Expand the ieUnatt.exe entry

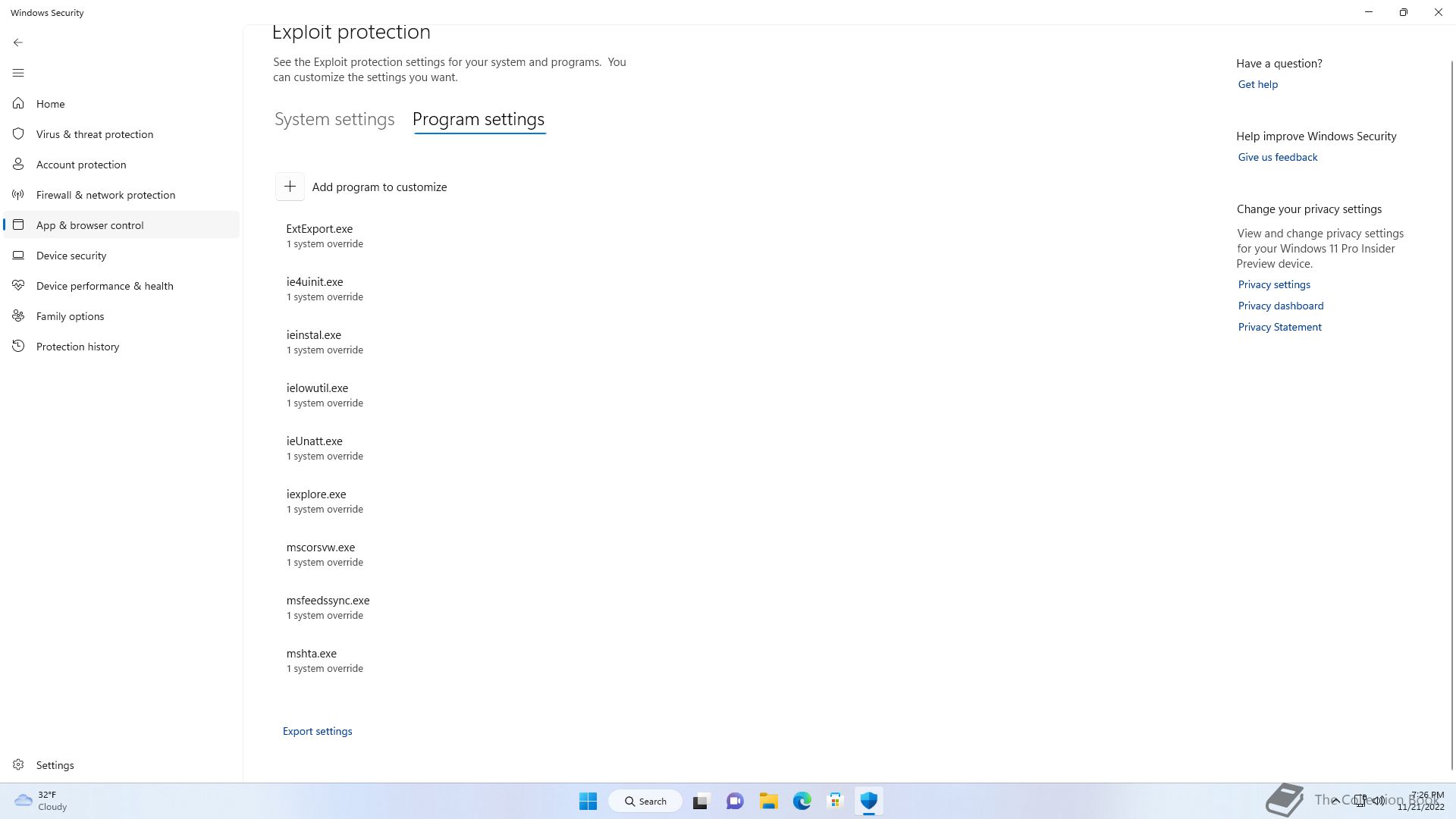point(325,447)
